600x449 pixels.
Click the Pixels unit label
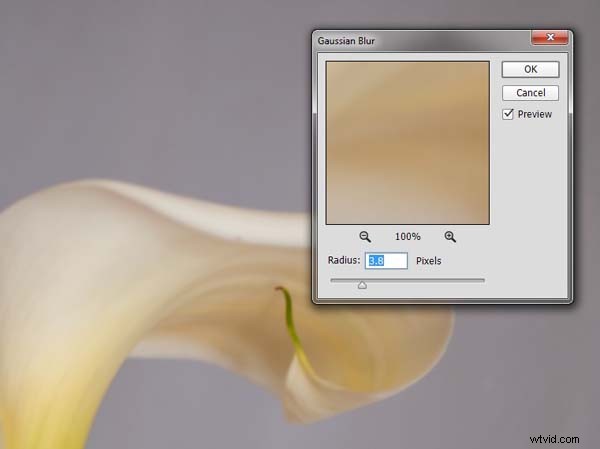(x=429, y=261)
